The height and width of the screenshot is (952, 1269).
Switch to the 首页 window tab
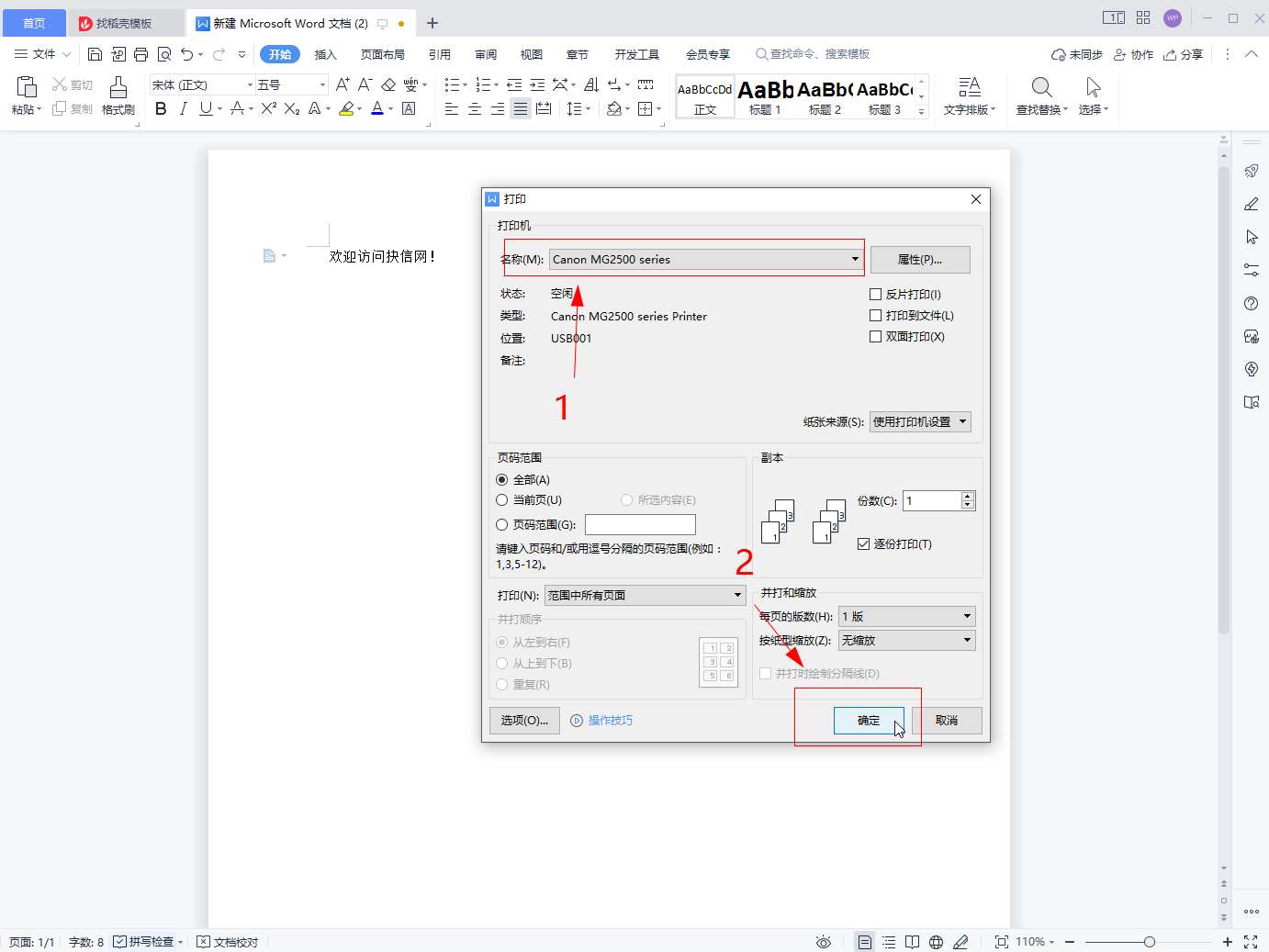34,23
